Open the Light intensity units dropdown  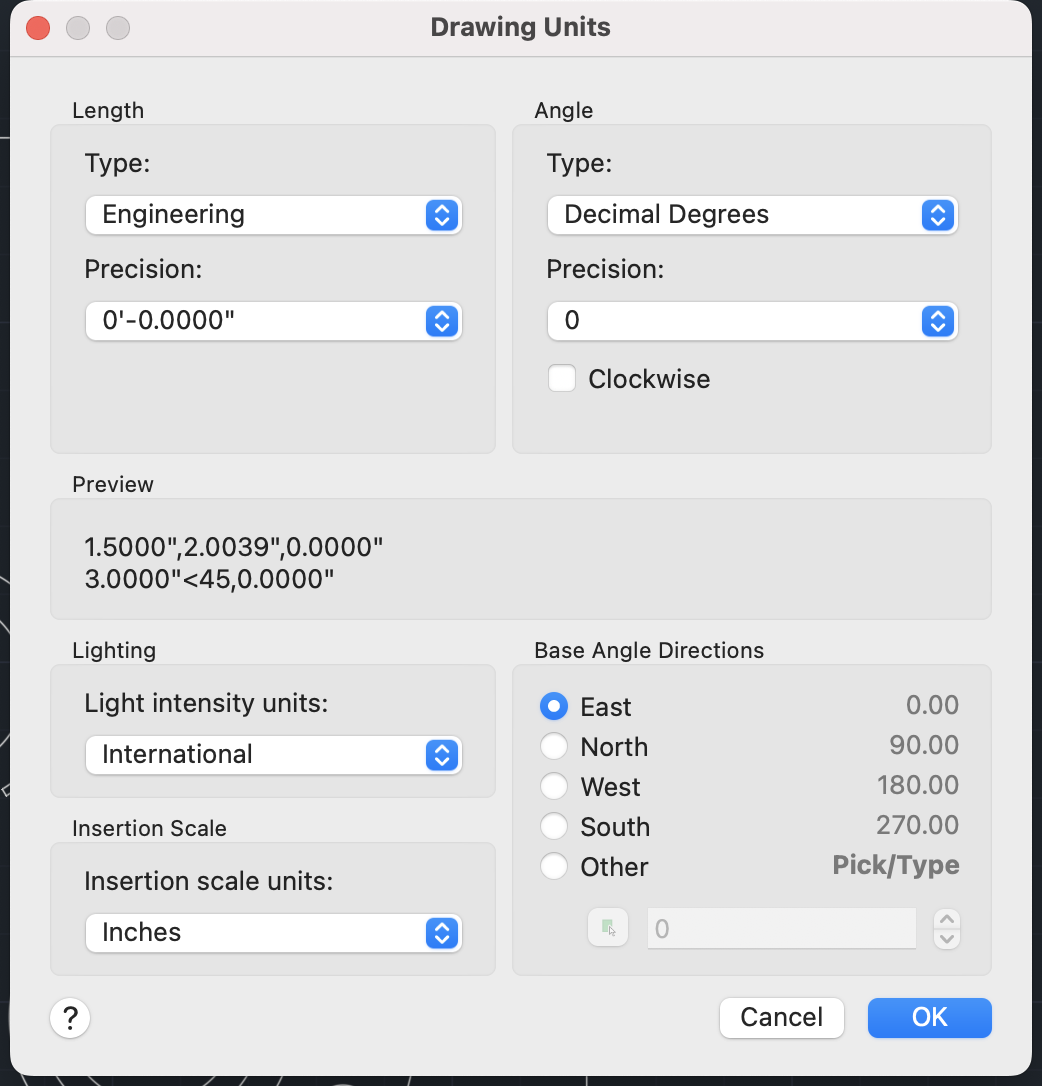tap(273, 755)
